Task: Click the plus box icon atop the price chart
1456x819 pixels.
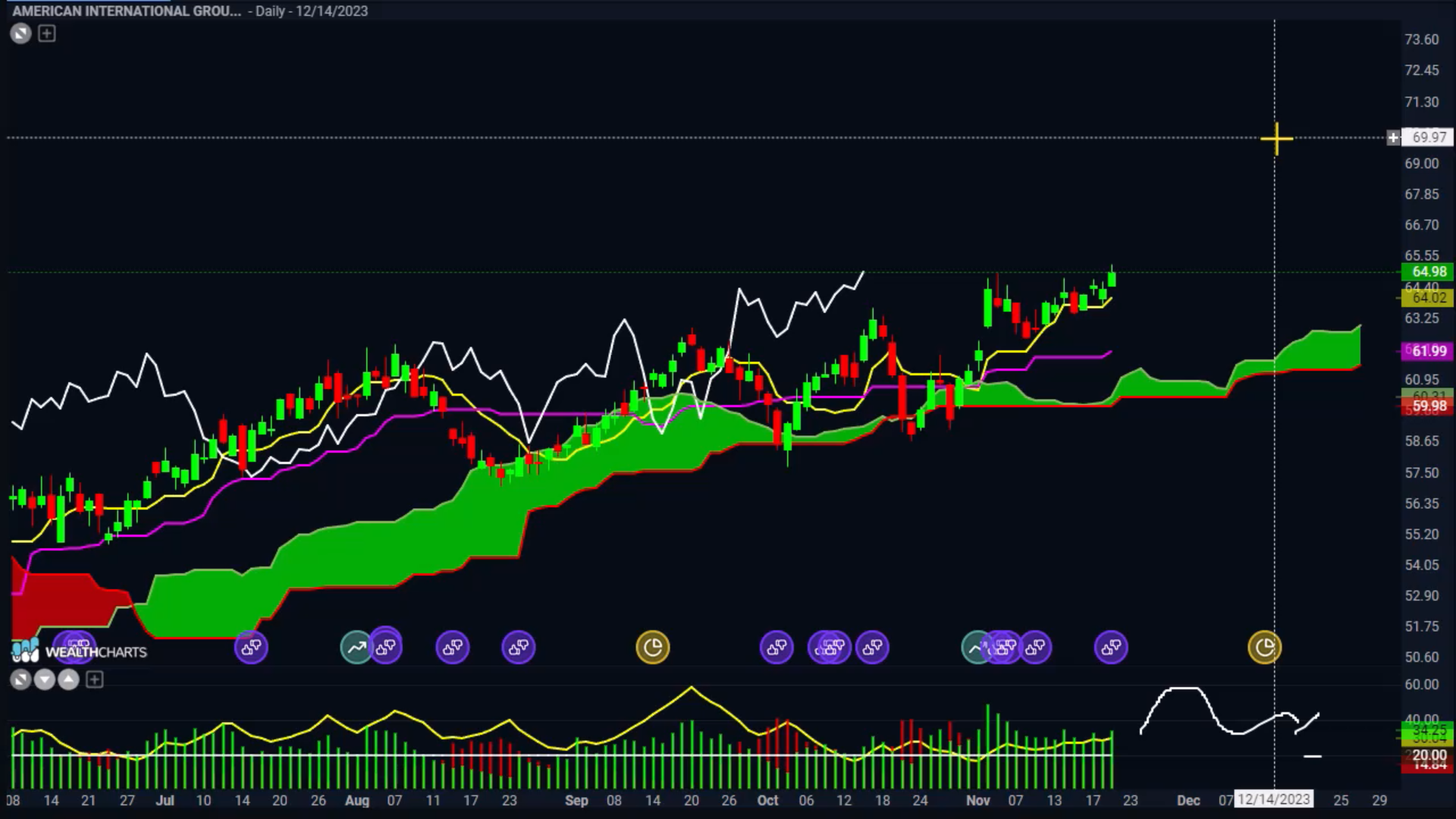Action: [47, 33]
